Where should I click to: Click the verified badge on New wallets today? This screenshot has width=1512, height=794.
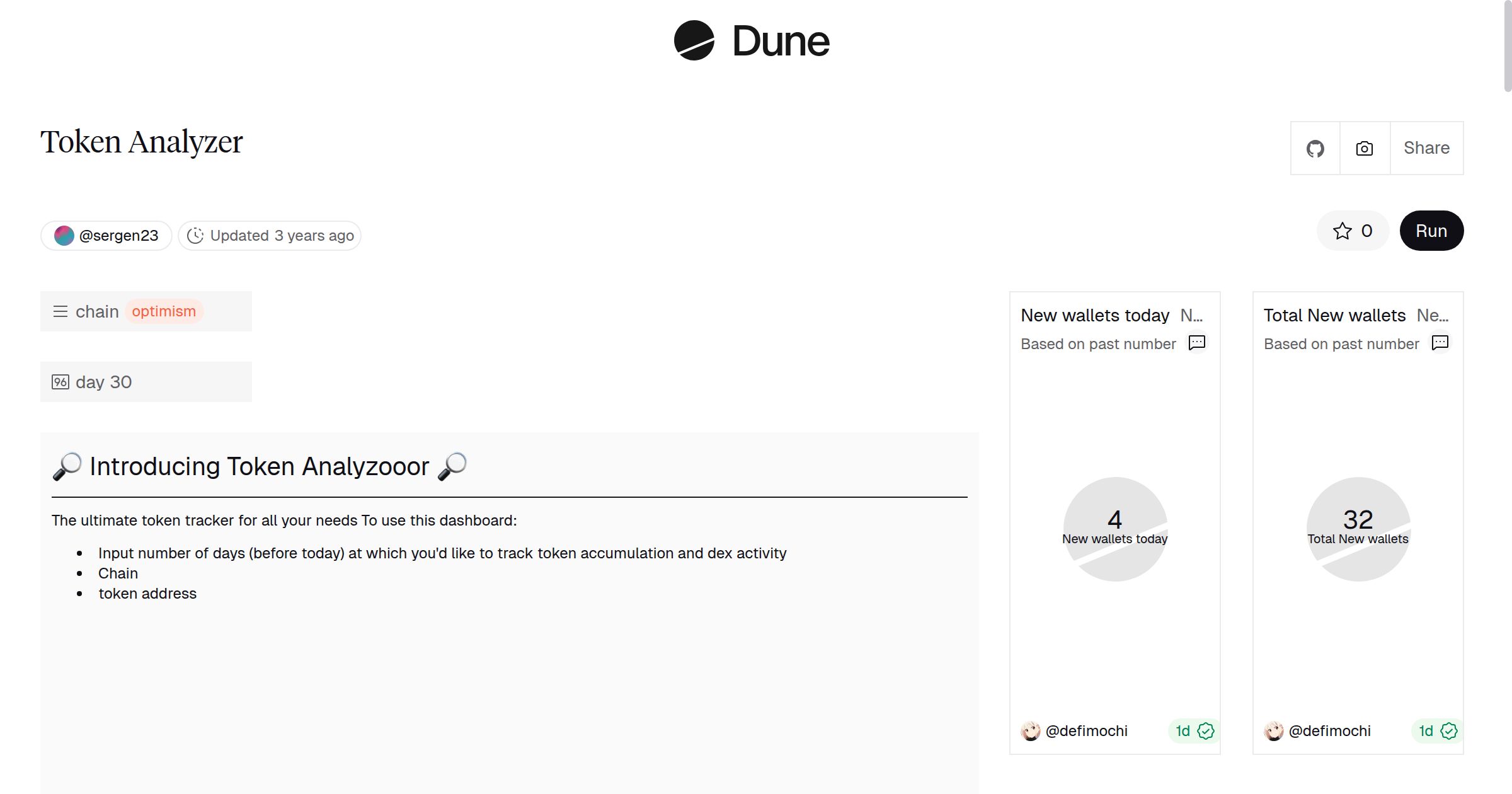(x=1206, y=731)
